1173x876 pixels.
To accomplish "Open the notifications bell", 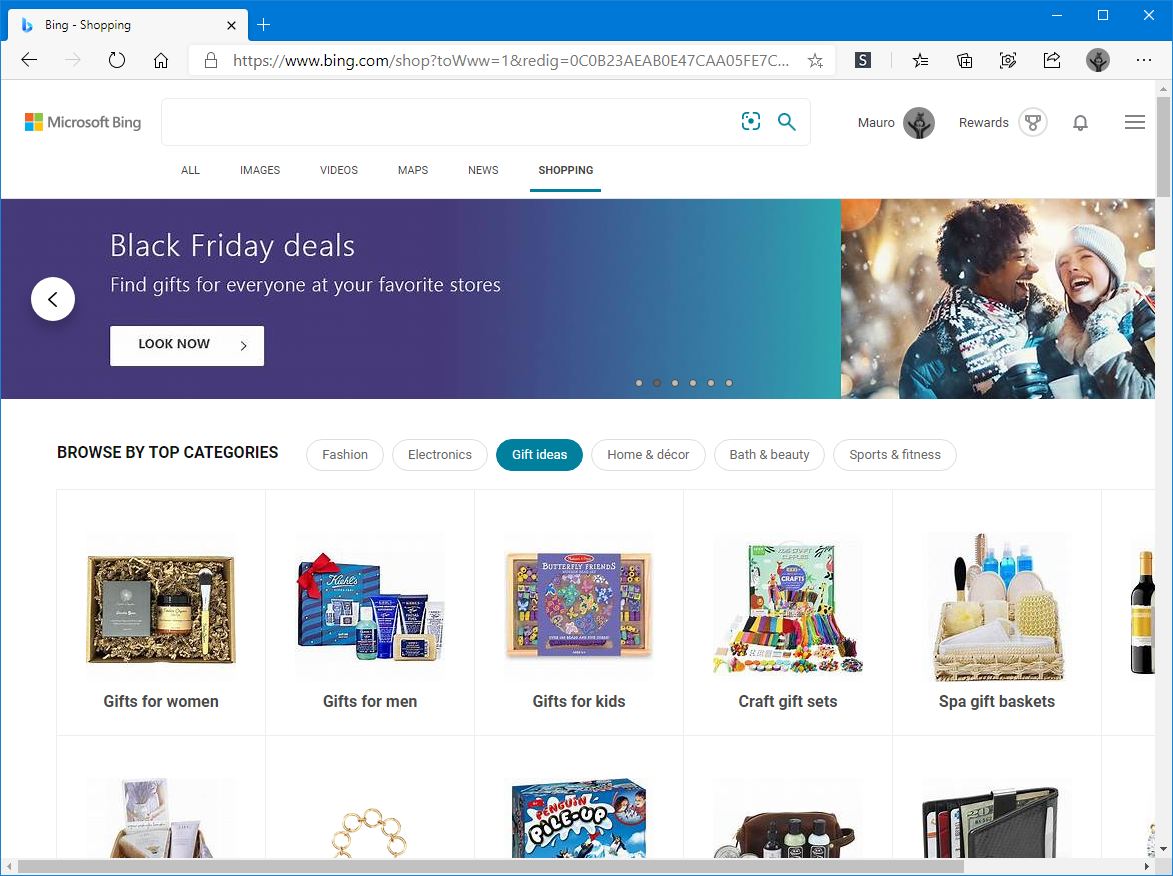I will click(1080, 123).
